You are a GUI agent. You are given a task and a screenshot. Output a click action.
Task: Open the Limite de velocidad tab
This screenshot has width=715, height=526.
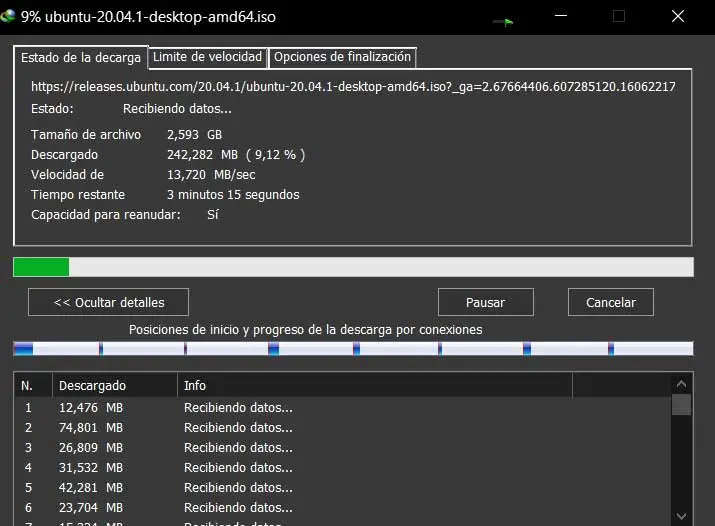click(207, 57)
